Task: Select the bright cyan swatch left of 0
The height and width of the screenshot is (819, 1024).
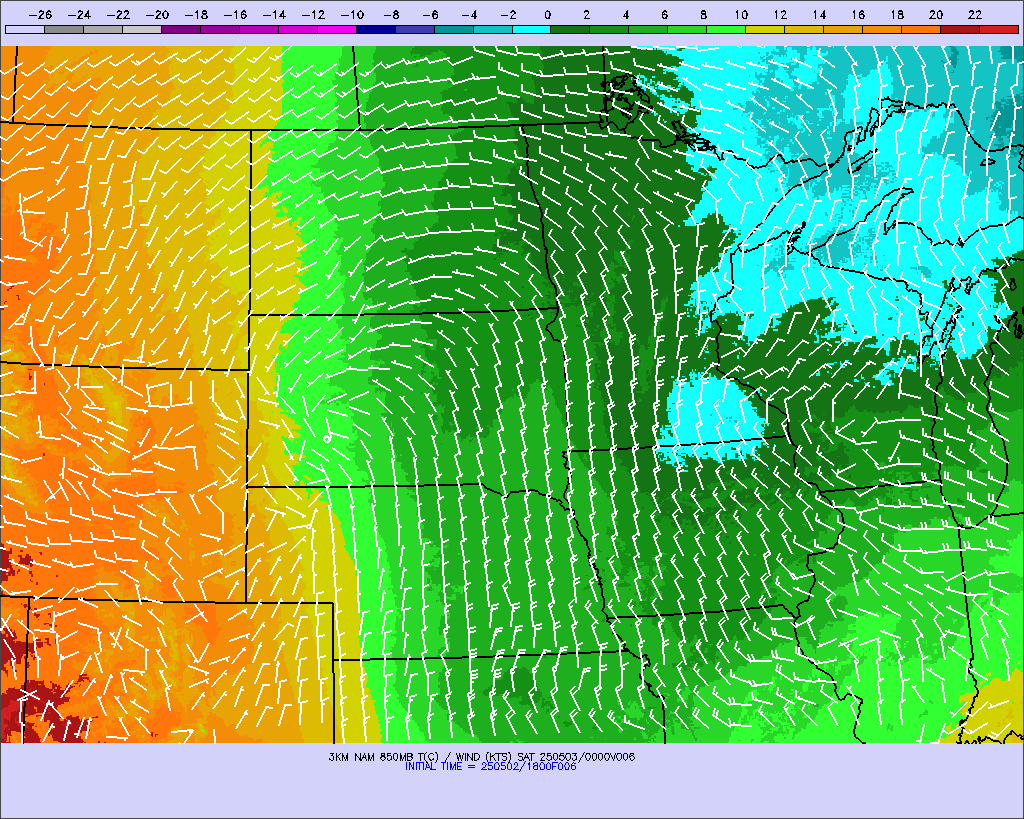Action: pyautogui.click(x=532, y=29)
